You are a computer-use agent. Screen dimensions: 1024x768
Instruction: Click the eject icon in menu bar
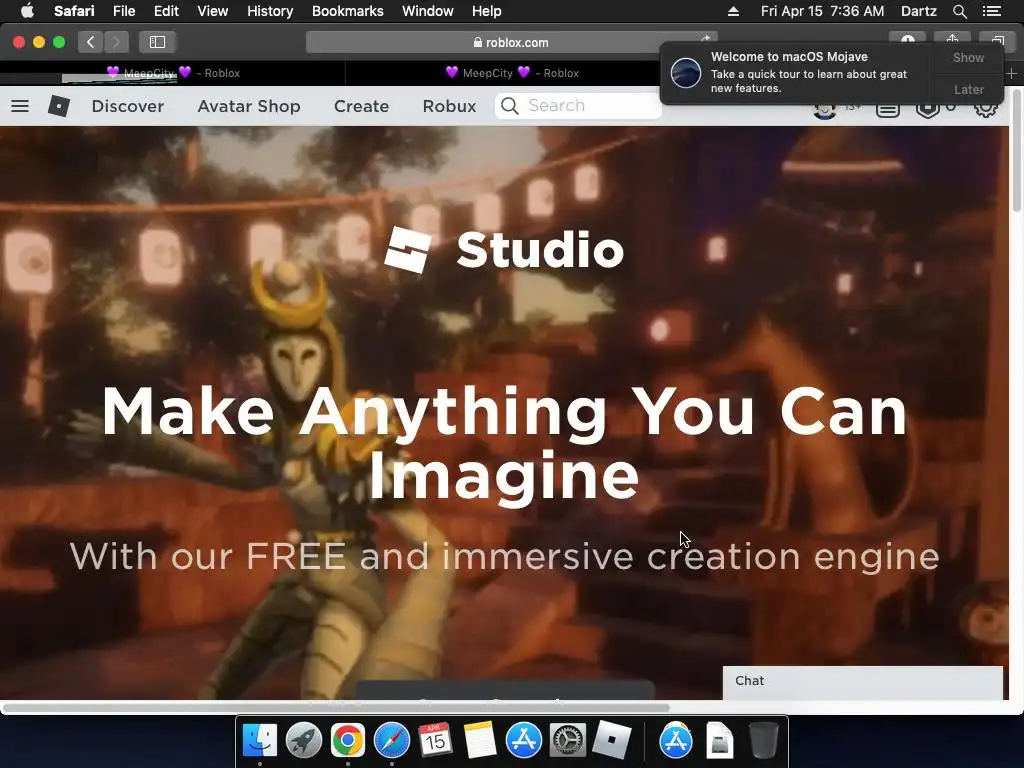[x=733, y=11]
